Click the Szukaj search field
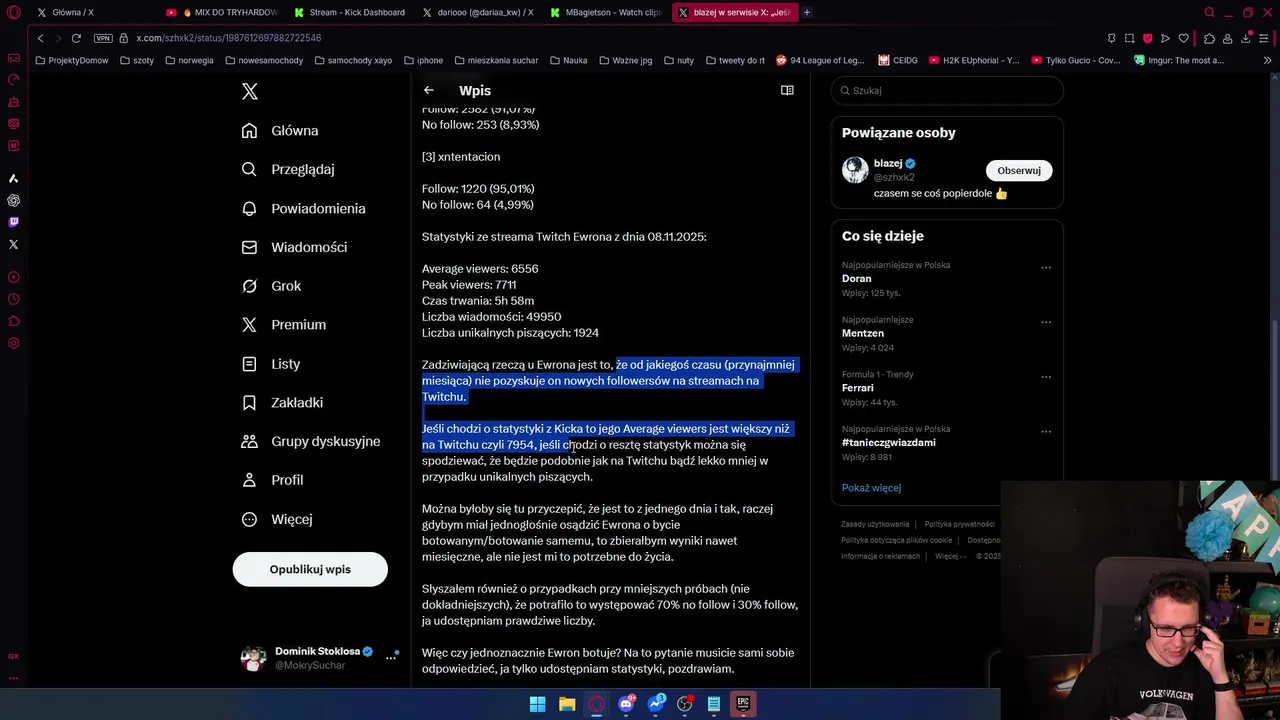The image size is (1280, 720). point(947,90)
